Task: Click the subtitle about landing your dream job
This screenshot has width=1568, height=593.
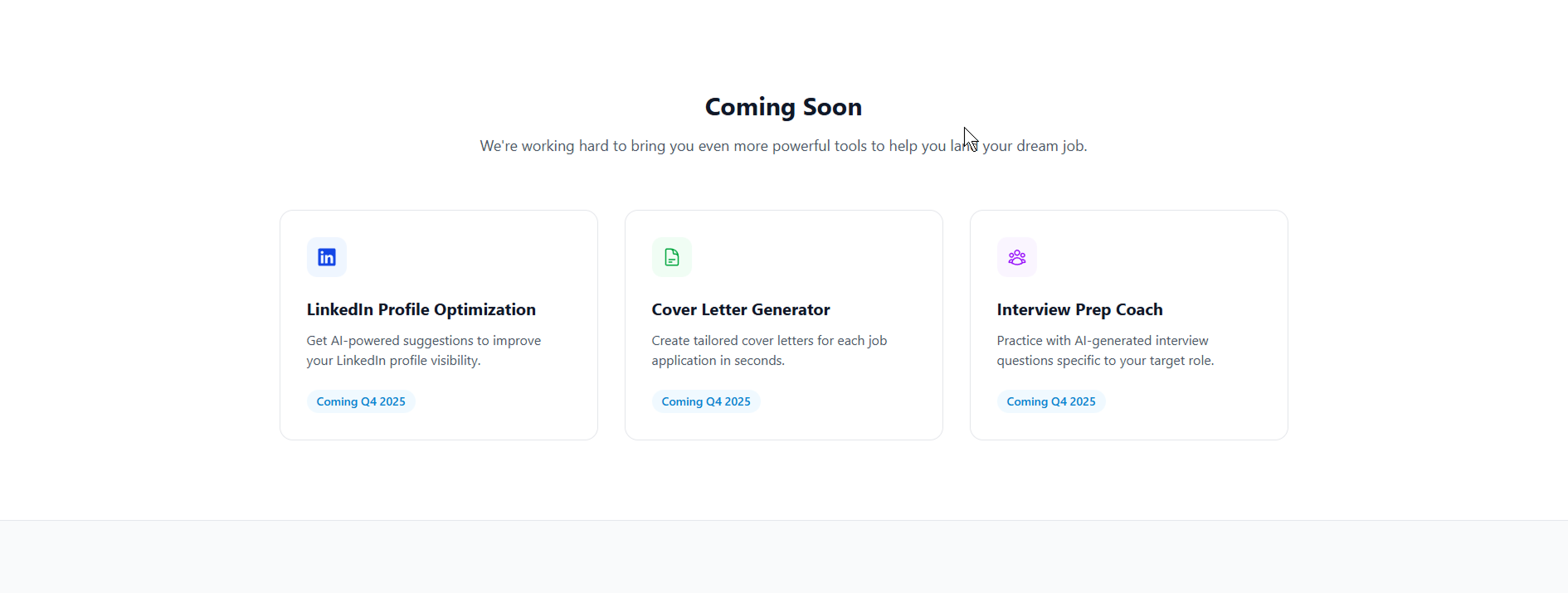Action: [783, 146]
